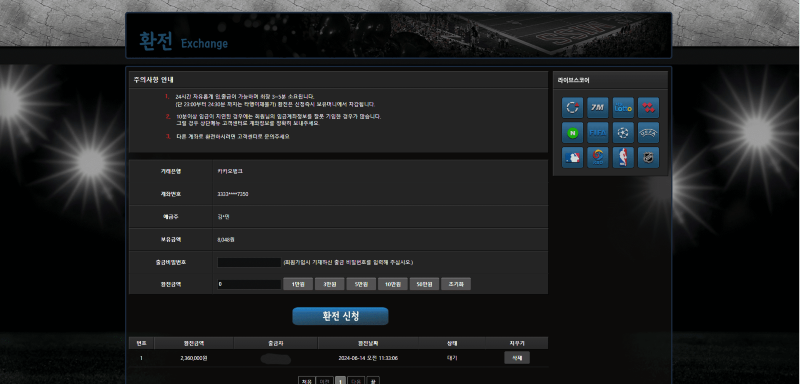
Task: Open the NHL shield icon
Action: pos(648,158)
